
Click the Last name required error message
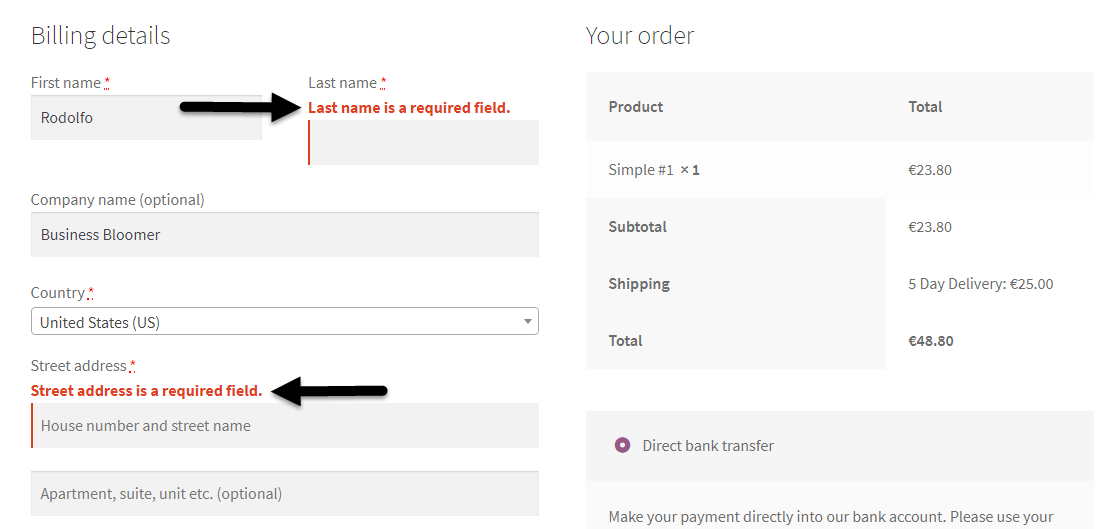409,108
